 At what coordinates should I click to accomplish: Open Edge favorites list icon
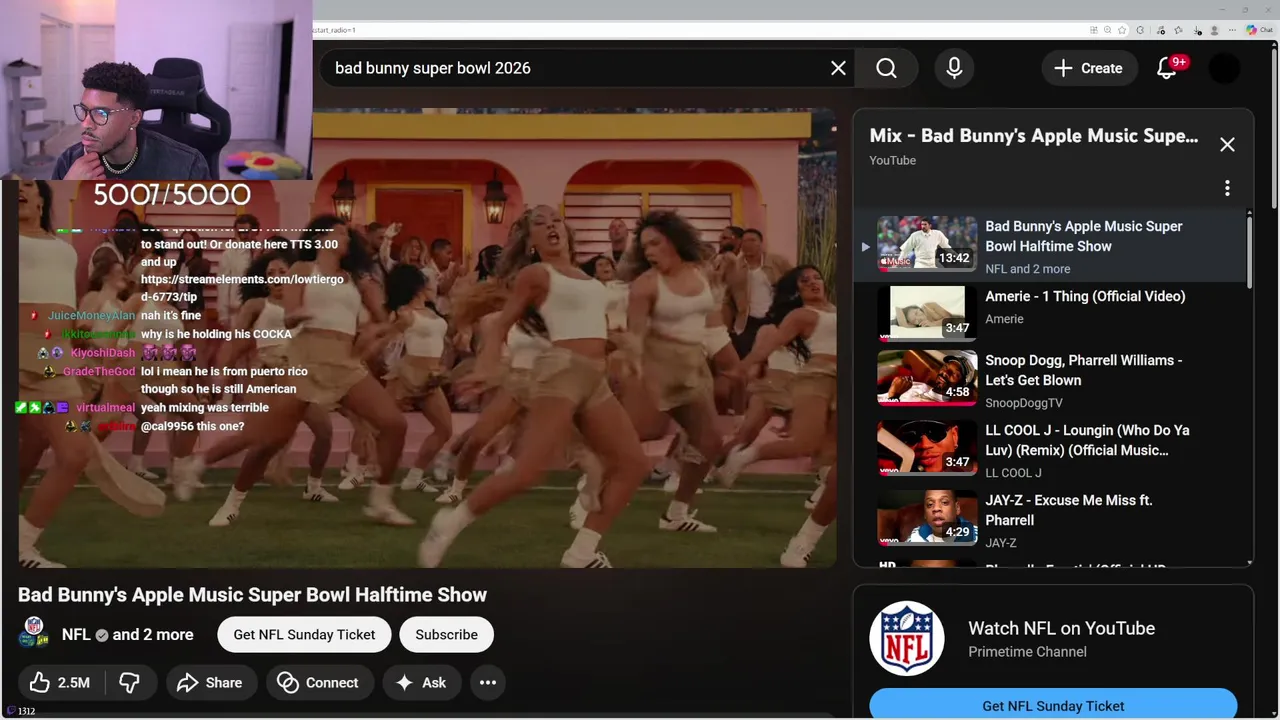tap(1178, 30)
